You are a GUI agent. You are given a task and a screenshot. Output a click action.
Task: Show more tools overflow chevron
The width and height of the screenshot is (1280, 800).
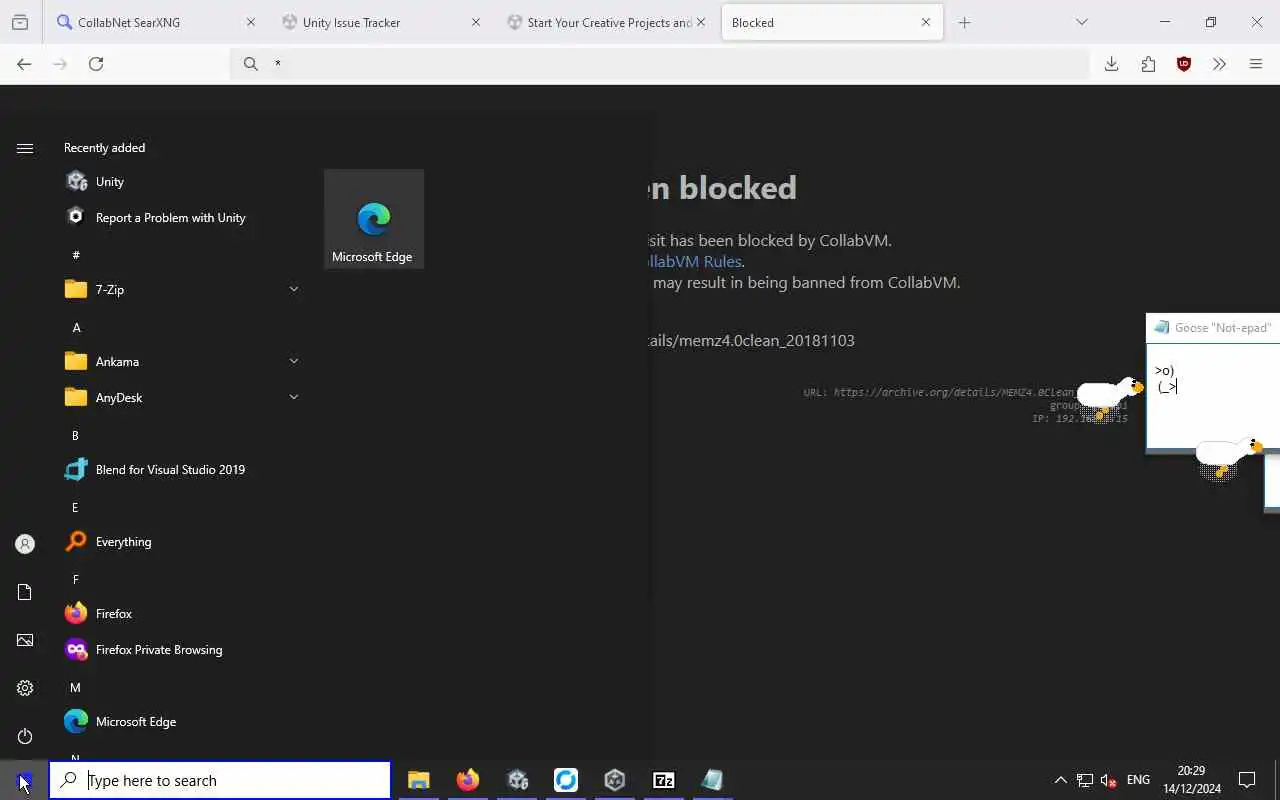1219,64
